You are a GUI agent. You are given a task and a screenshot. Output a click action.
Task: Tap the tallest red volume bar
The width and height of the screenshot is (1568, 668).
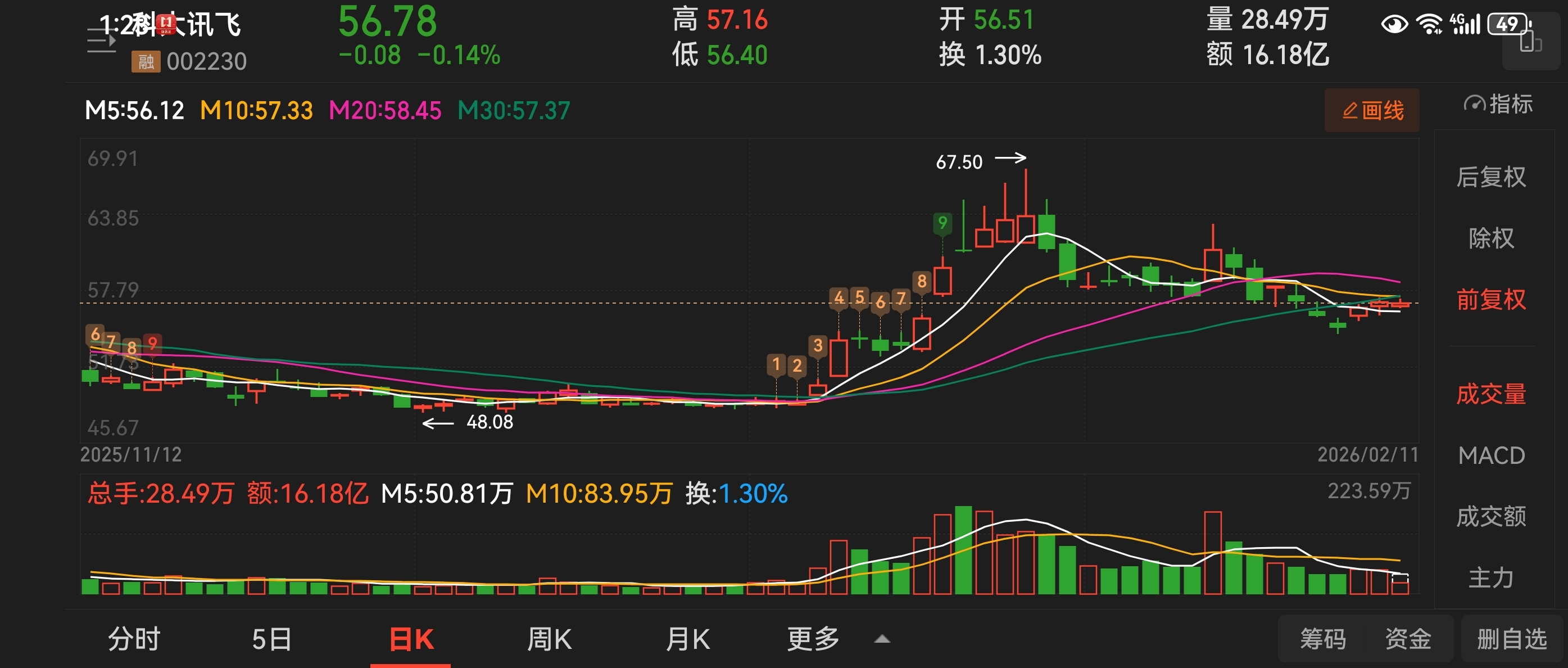coord(984,552)
